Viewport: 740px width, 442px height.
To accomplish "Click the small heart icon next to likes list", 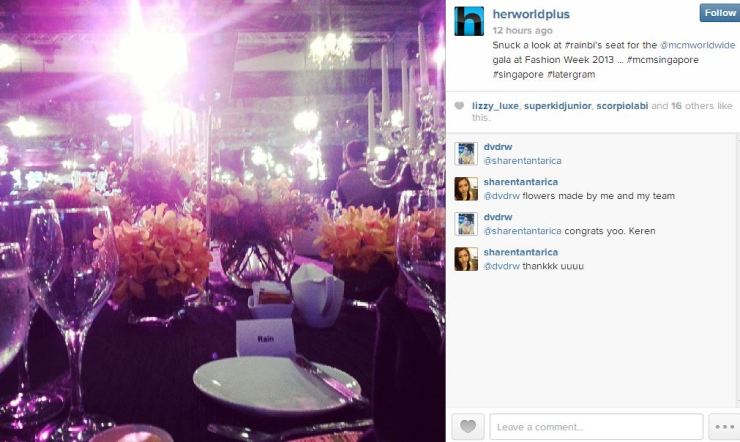I will coord(459,106).
